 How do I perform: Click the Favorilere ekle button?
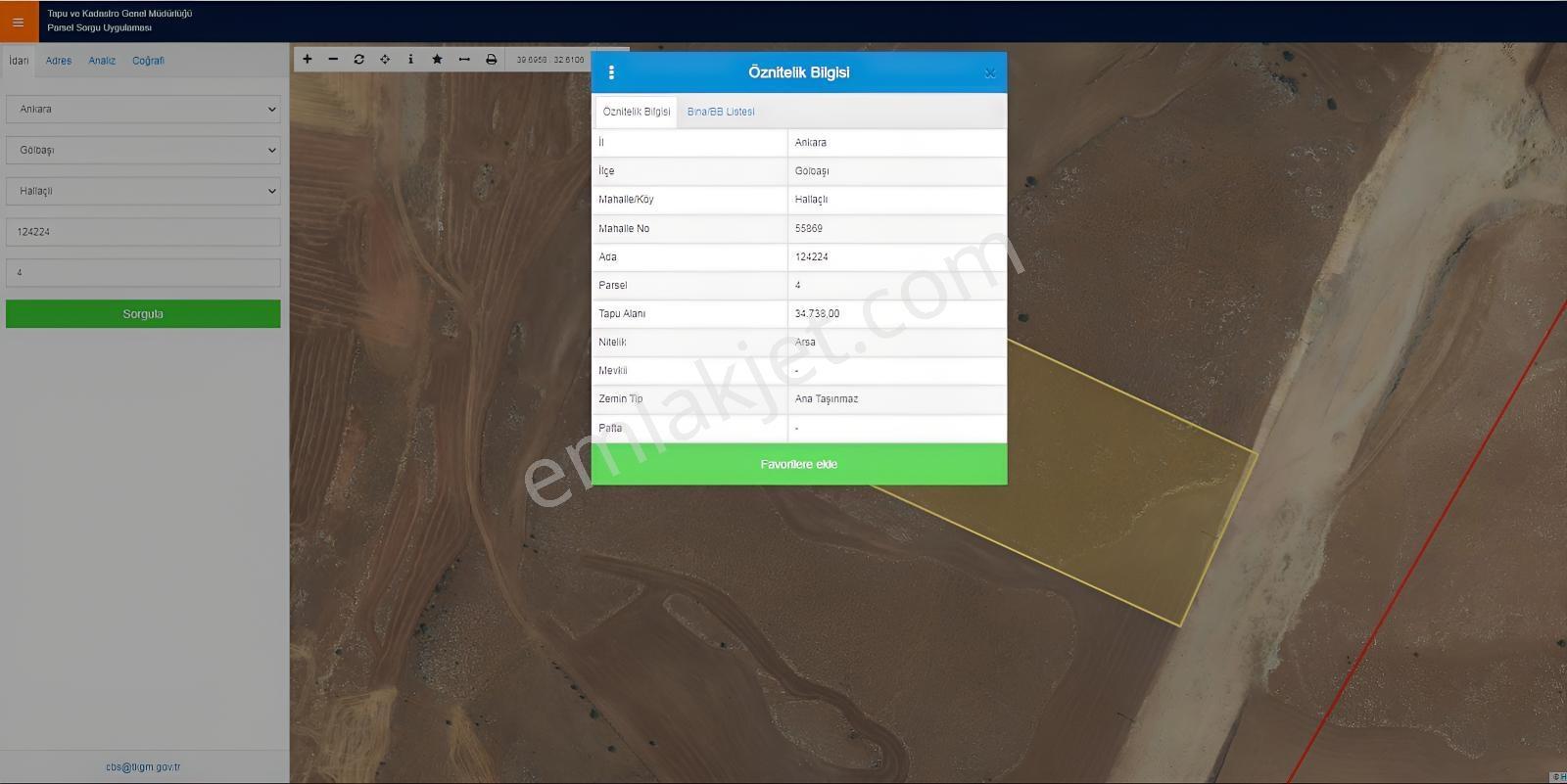799,464
